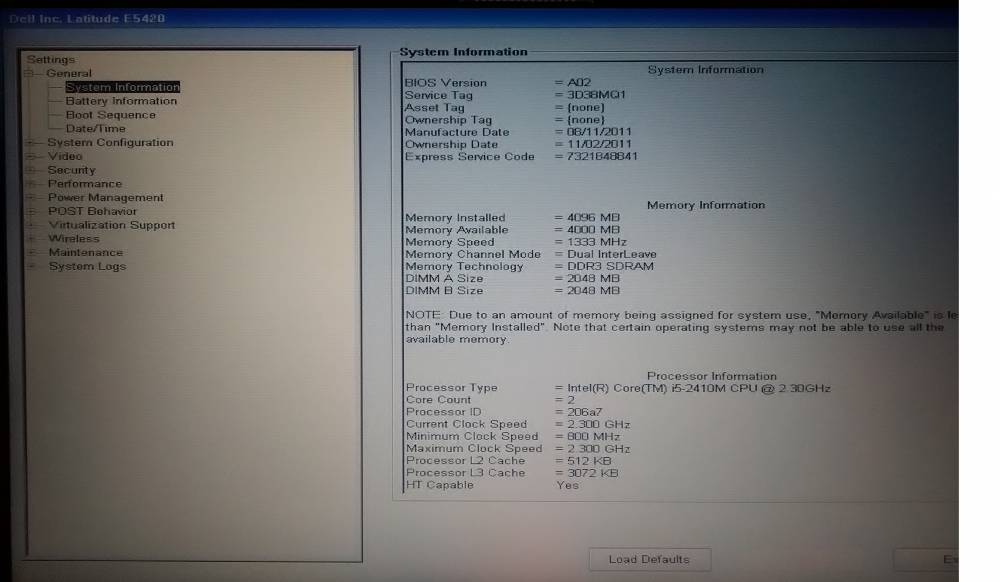Expand the Virtualization Support node
This screenshot has width=1000, height=582.
click(x=31, y=225)
